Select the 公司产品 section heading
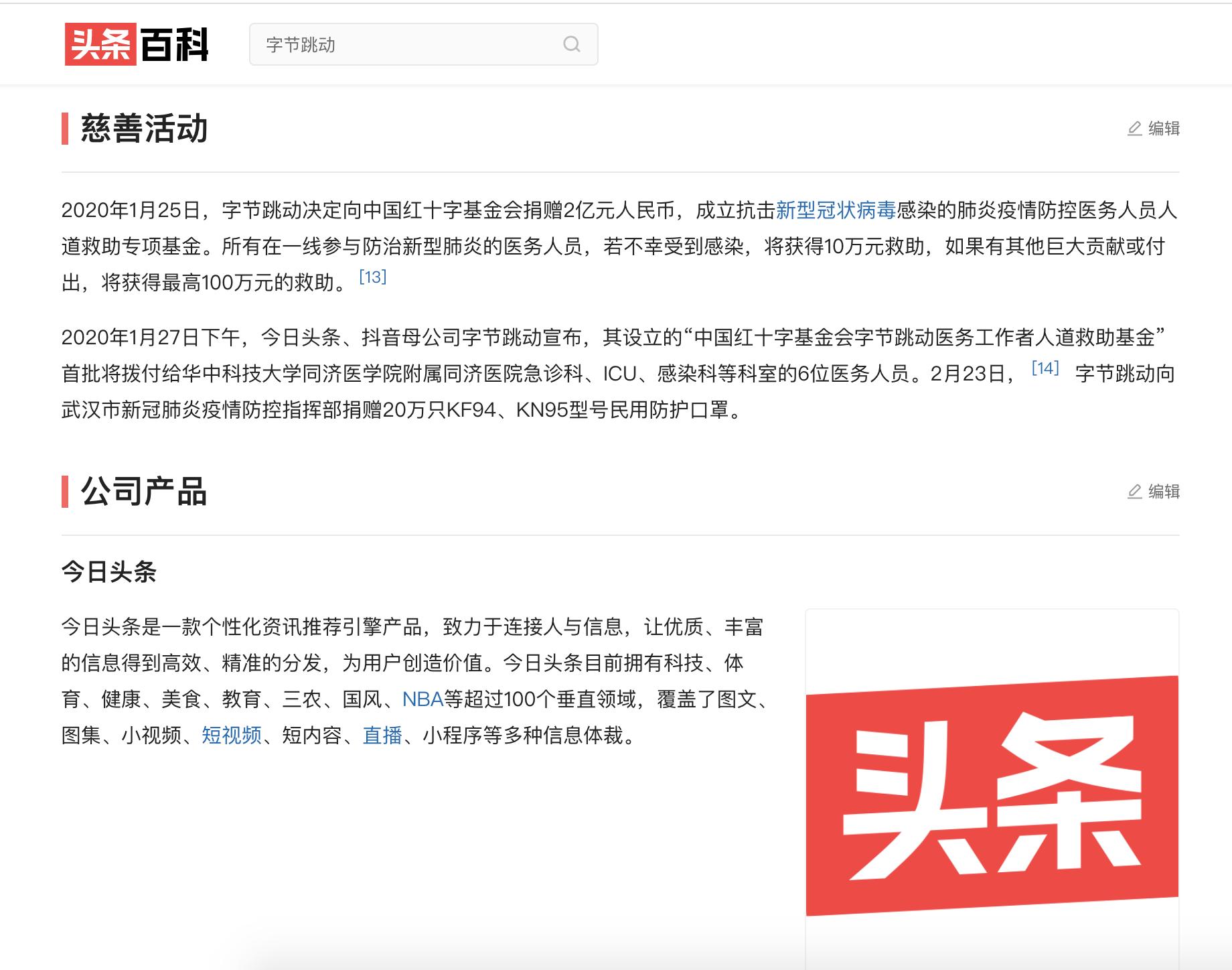The height and width of the screenshot is (970, 1232). pos(144,491)
